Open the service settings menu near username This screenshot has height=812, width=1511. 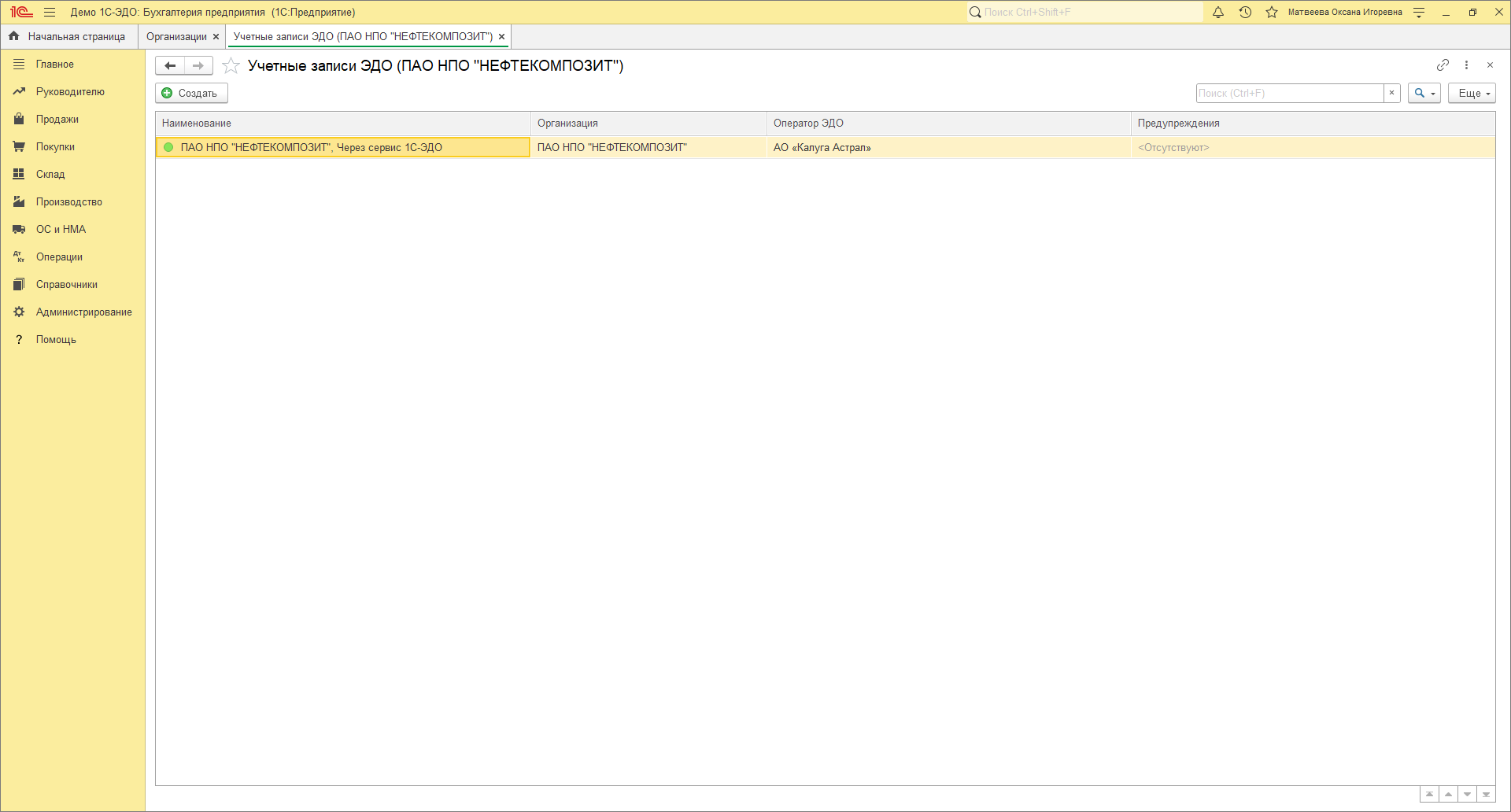(1419, 13)
